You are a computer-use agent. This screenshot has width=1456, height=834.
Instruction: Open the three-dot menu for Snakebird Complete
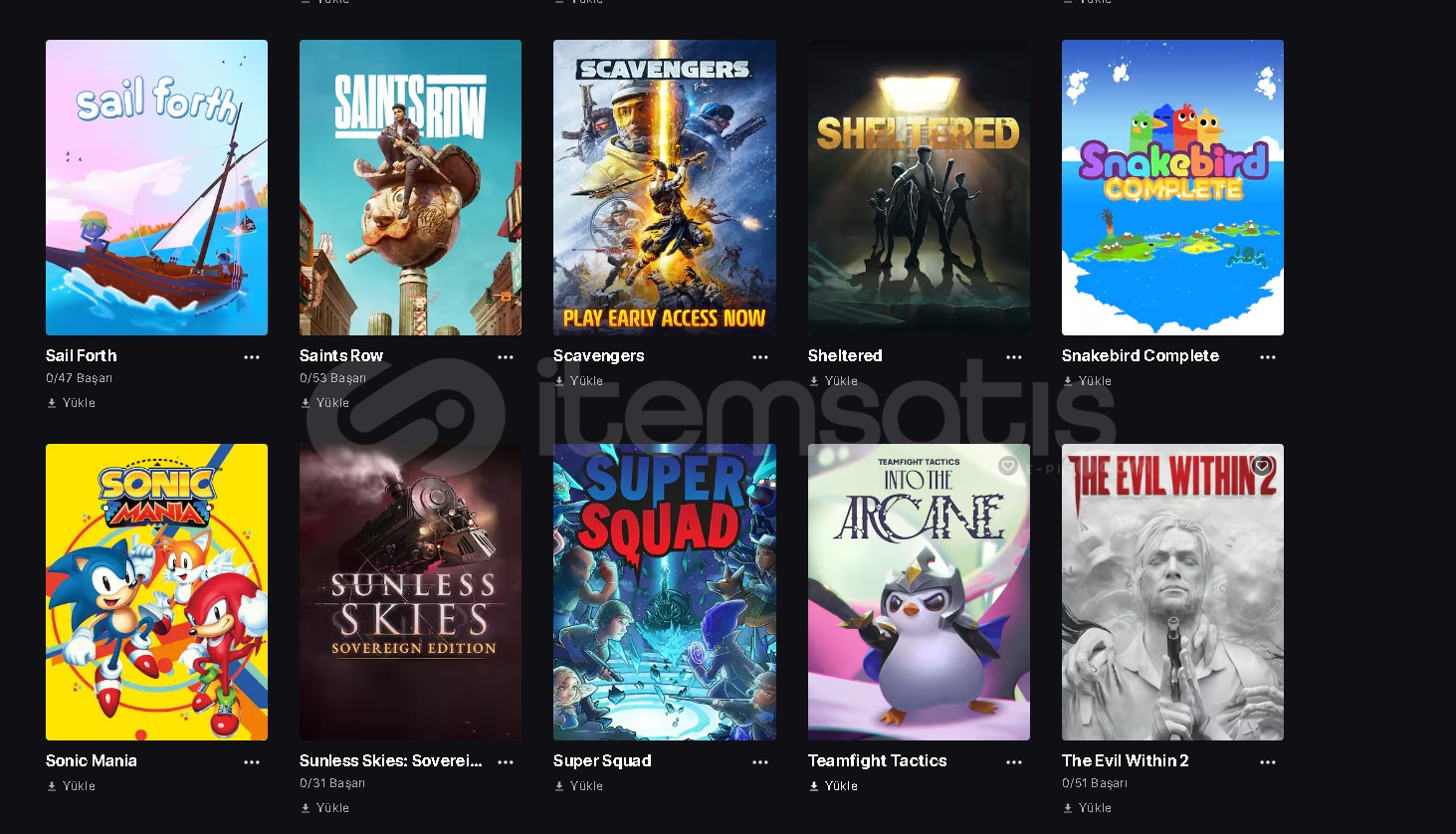pyautogui.click(x=1268, y=357)
